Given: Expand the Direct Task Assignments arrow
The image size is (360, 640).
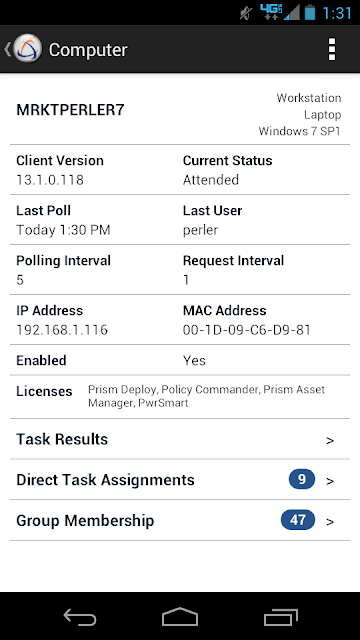Looking at the screenshot, I should coord(330,481).
